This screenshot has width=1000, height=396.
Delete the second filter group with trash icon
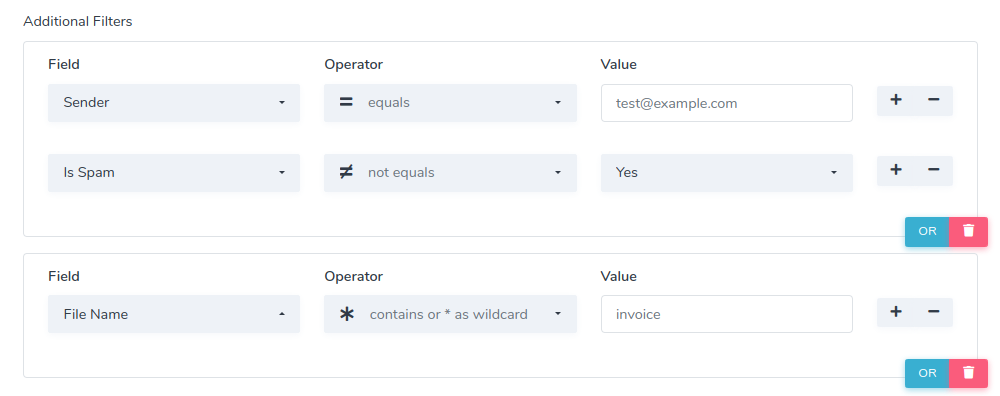tap(968, 373)
